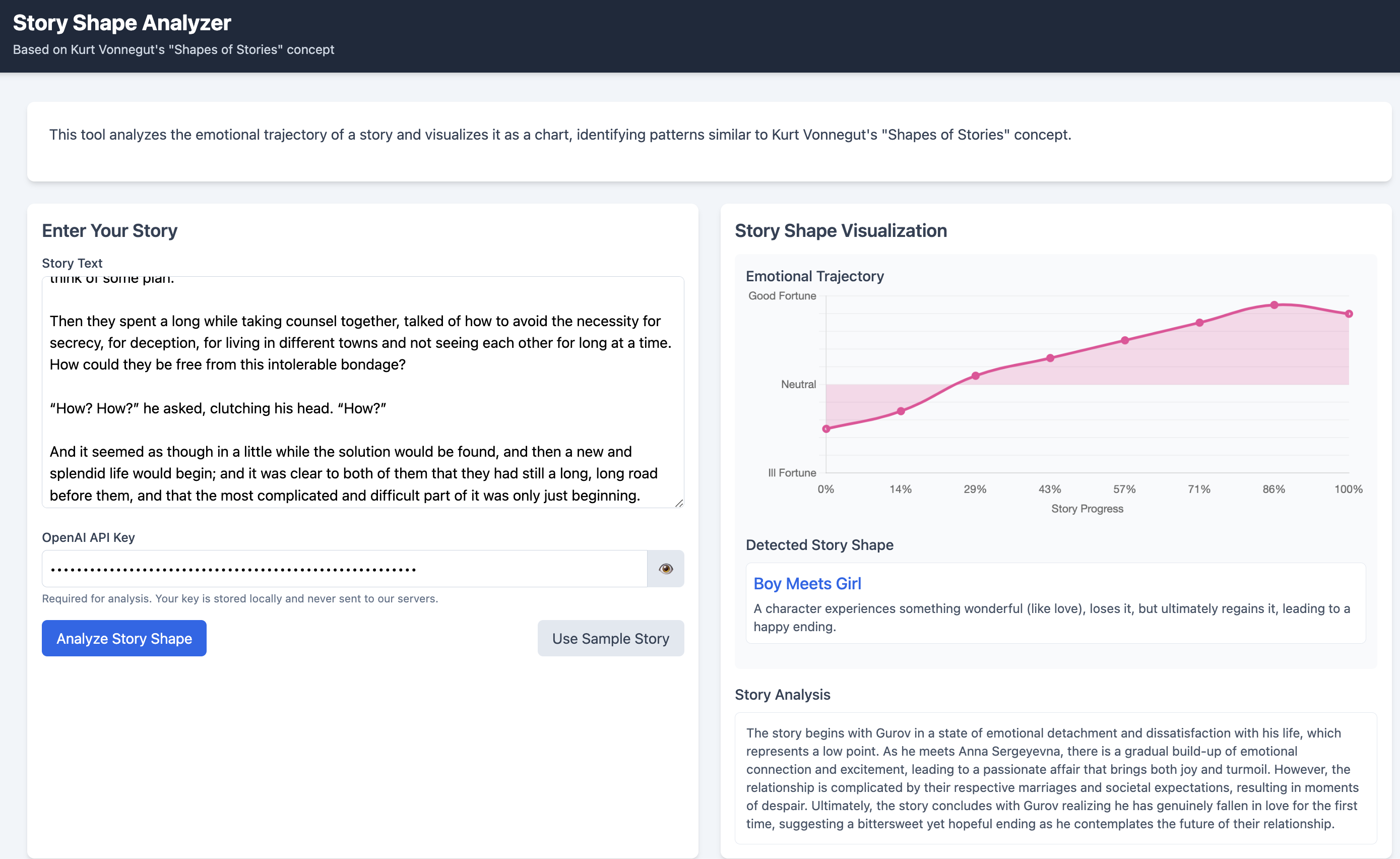
Task: Click the chart data point at 29%
Action: click(976, 376)
